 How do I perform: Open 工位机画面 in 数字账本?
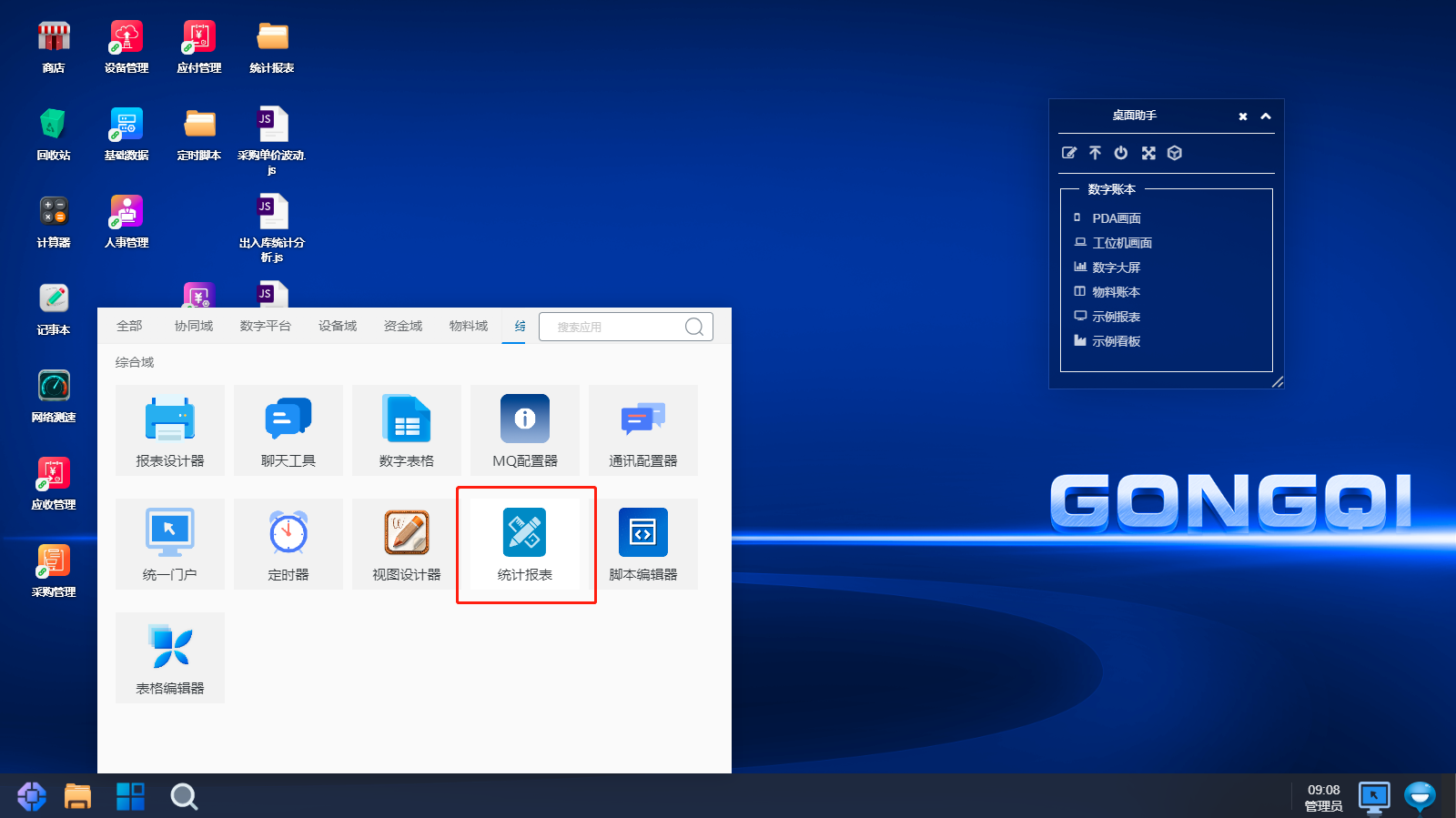pos(1122,243)
